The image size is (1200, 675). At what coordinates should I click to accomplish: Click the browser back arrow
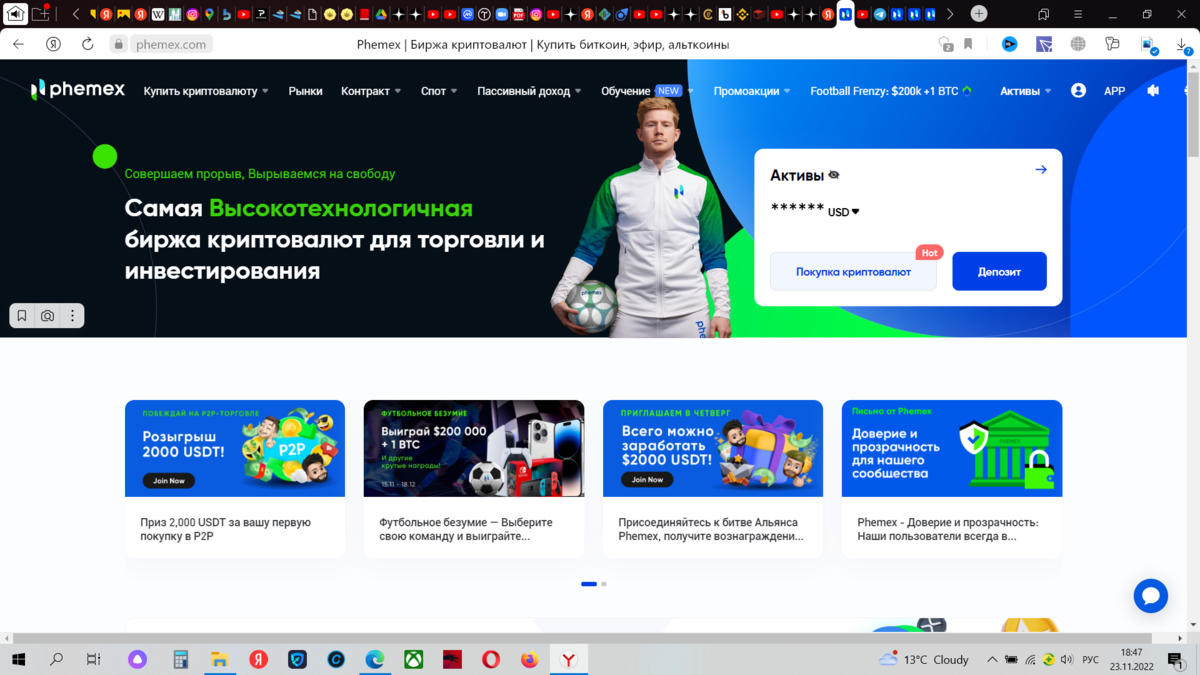tap(19, 44)
